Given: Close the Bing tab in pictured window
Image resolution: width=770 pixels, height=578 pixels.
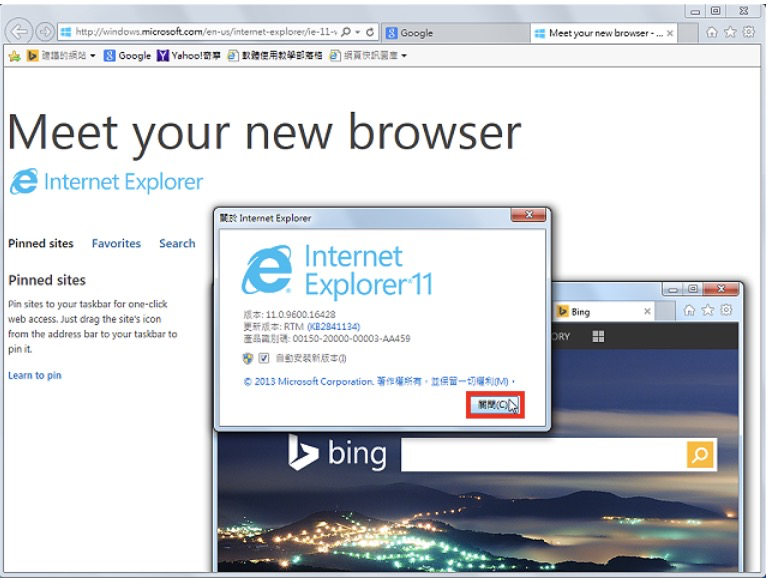Looking at the screenshot, I should point(647,311).
